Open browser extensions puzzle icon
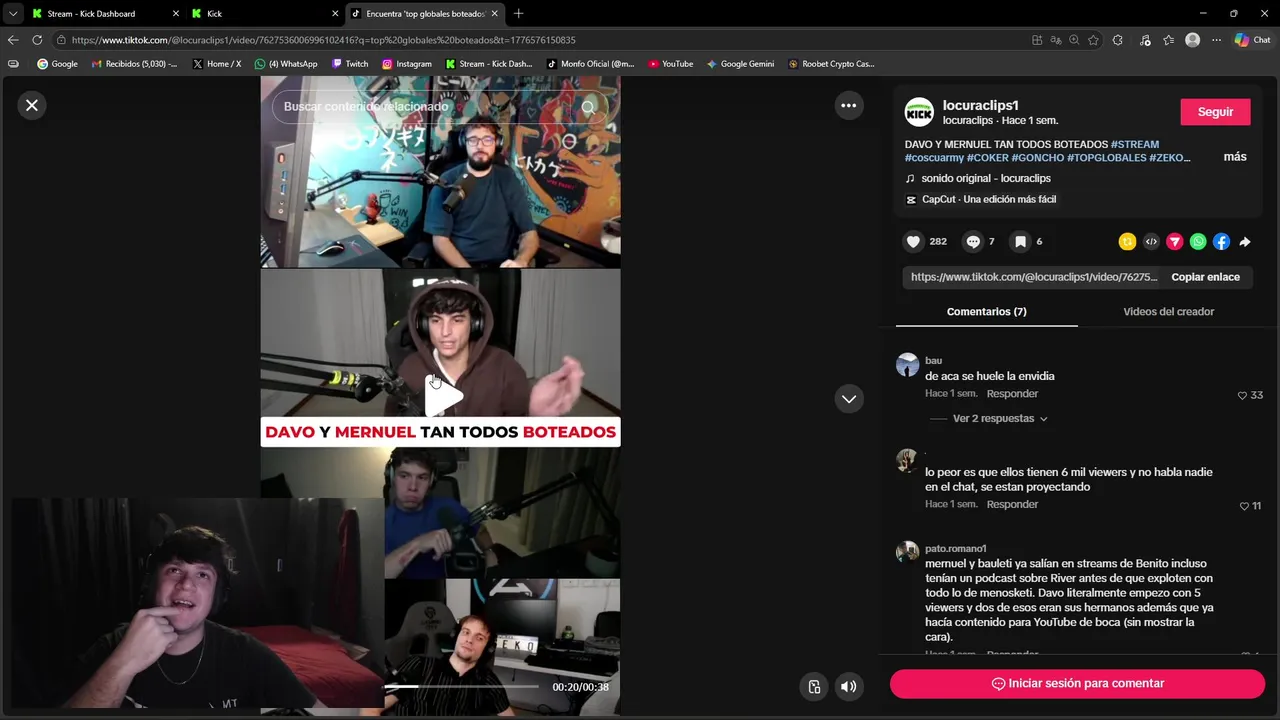1280x720 pixels. tap(1118, 40)
